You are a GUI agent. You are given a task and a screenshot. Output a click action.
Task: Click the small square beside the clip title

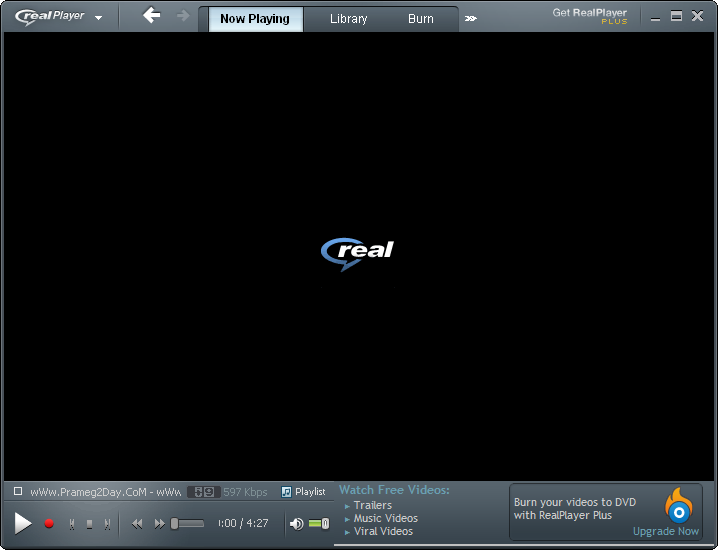[18, 491]
